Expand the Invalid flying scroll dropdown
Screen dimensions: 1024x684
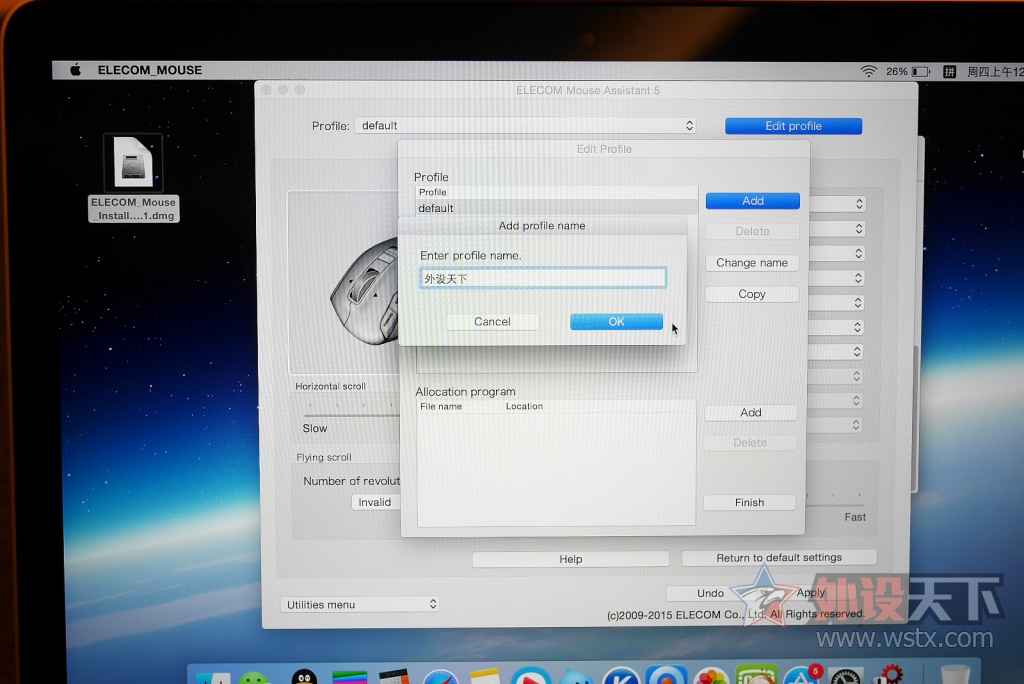point(375,502)
